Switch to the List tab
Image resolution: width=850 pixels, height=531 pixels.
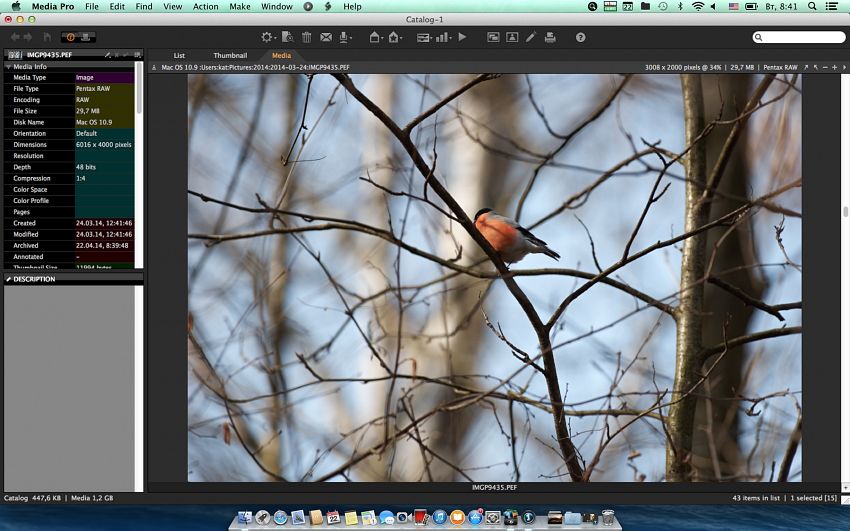pyautogui.click(x=179, y=55)
